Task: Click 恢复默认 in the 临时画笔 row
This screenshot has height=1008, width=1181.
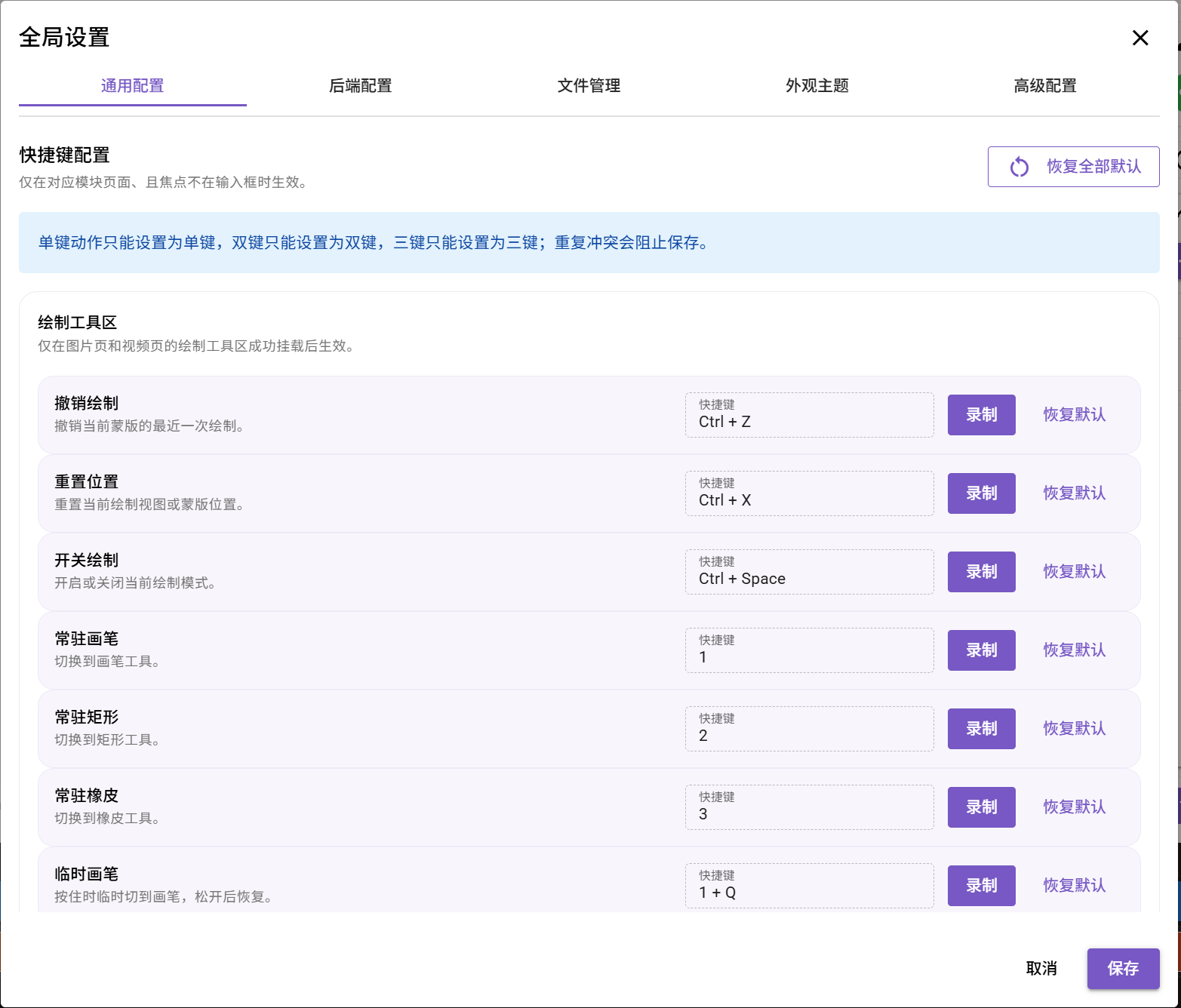Action: tap(1075, 886)
